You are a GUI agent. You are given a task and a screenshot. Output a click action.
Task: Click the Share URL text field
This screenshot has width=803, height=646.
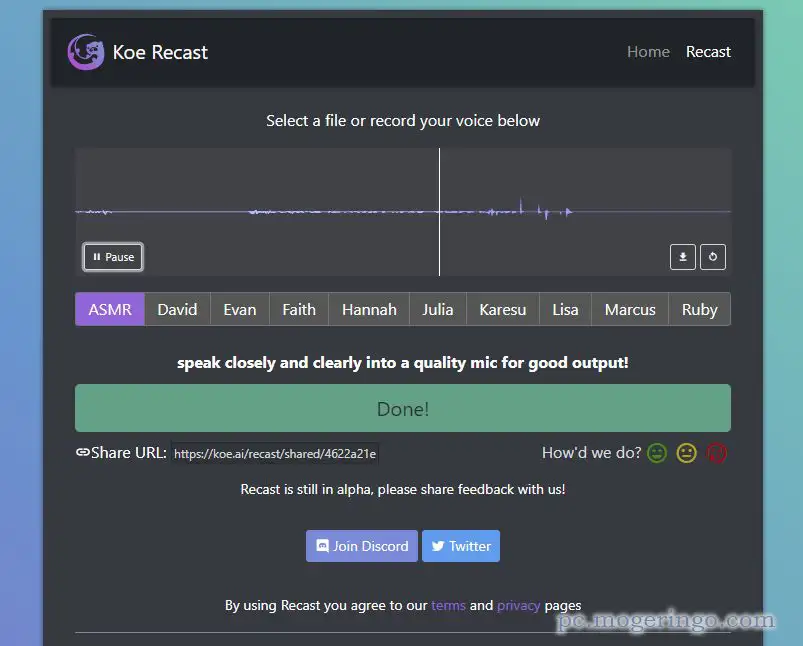[x=275, y=453]
